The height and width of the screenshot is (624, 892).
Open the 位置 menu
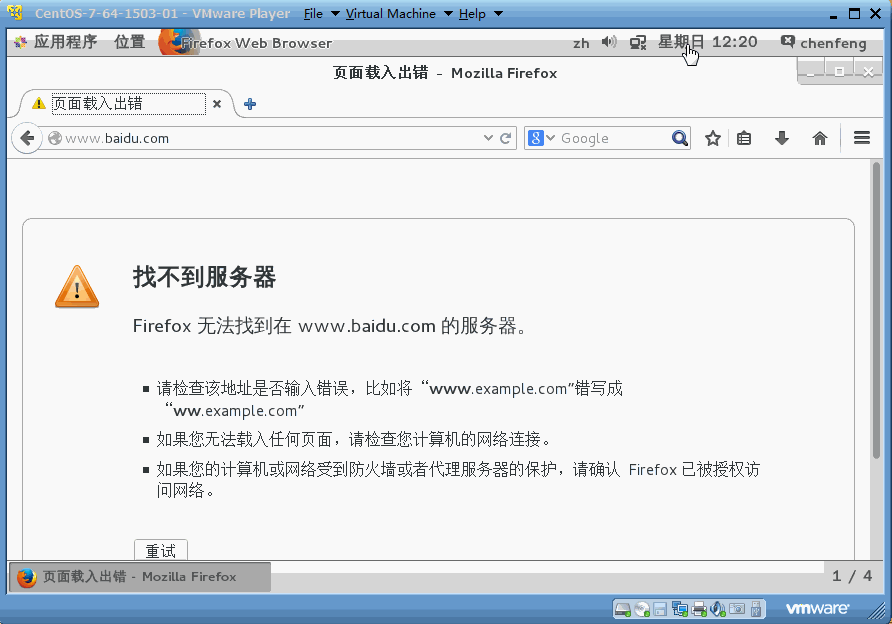pos(130,42)
